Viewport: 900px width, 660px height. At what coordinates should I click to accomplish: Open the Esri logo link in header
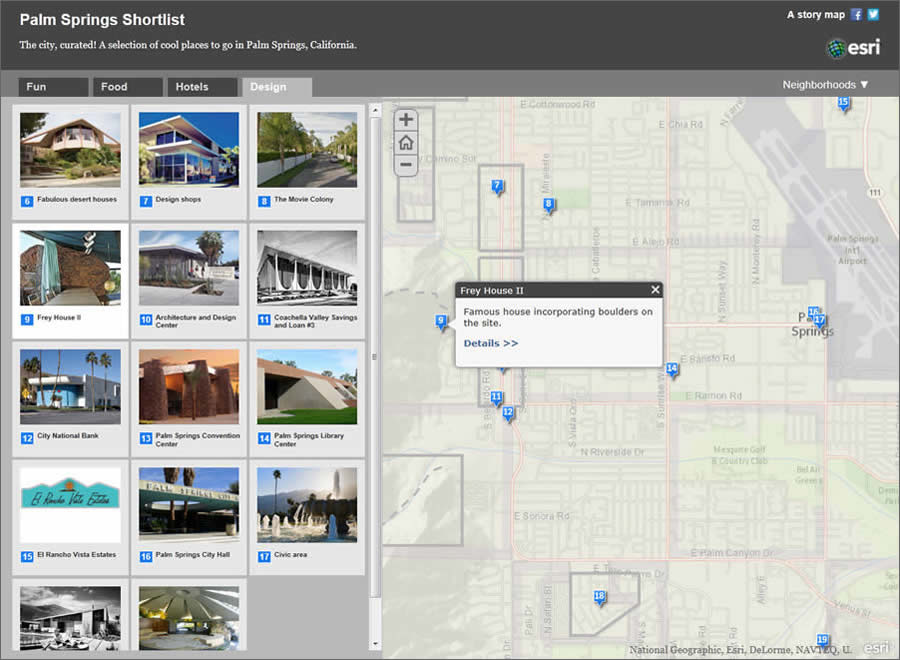click(854, 48)
